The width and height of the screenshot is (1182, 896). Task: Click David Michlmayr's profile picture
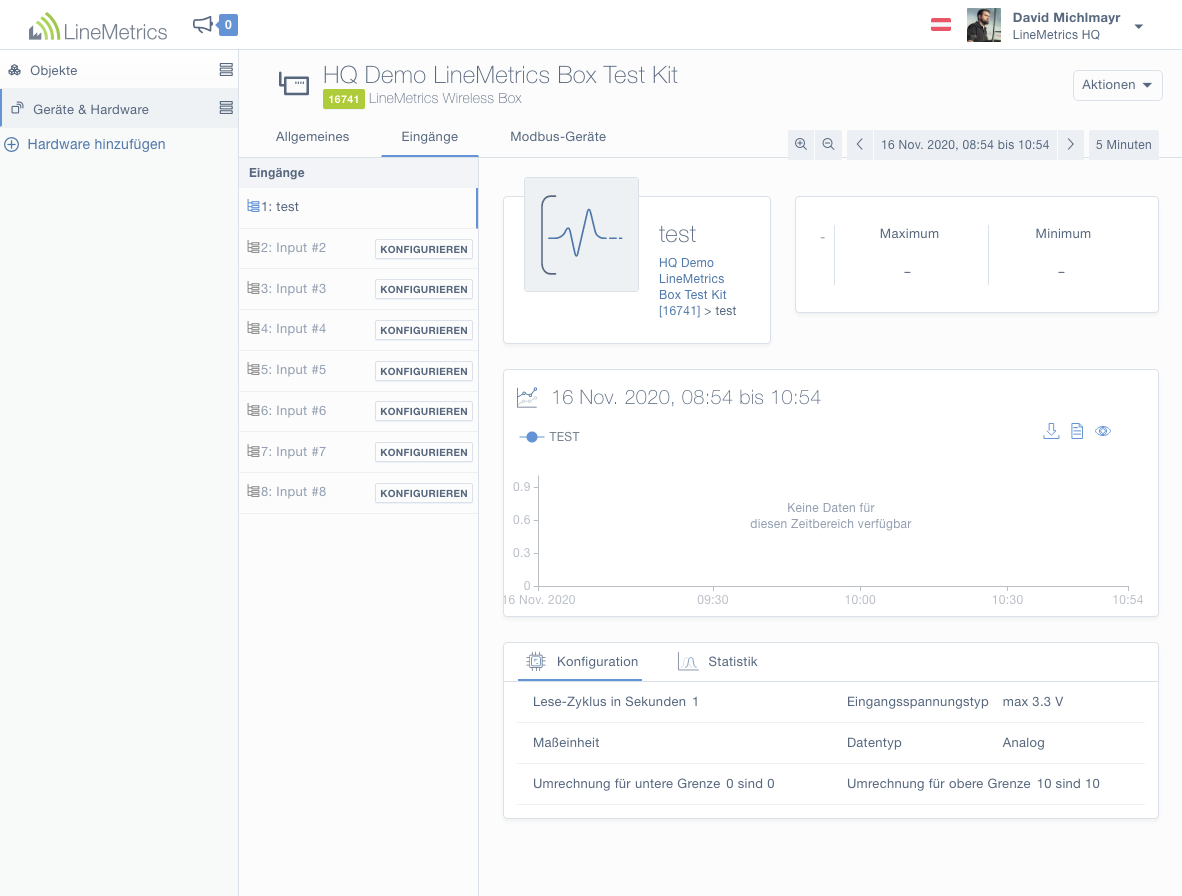point(984,25)
